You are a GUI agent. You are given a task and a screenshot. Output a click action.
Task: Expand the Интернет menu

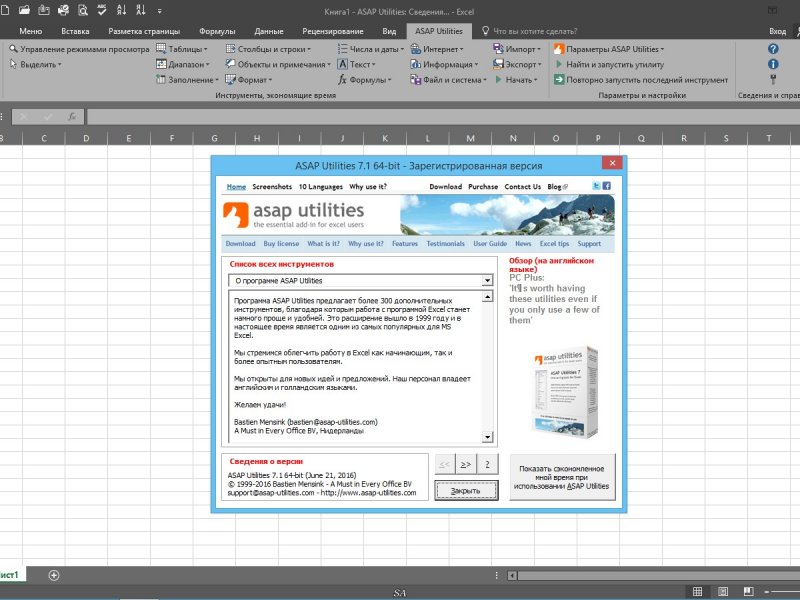pyautogui.click(x=437, y=49)
